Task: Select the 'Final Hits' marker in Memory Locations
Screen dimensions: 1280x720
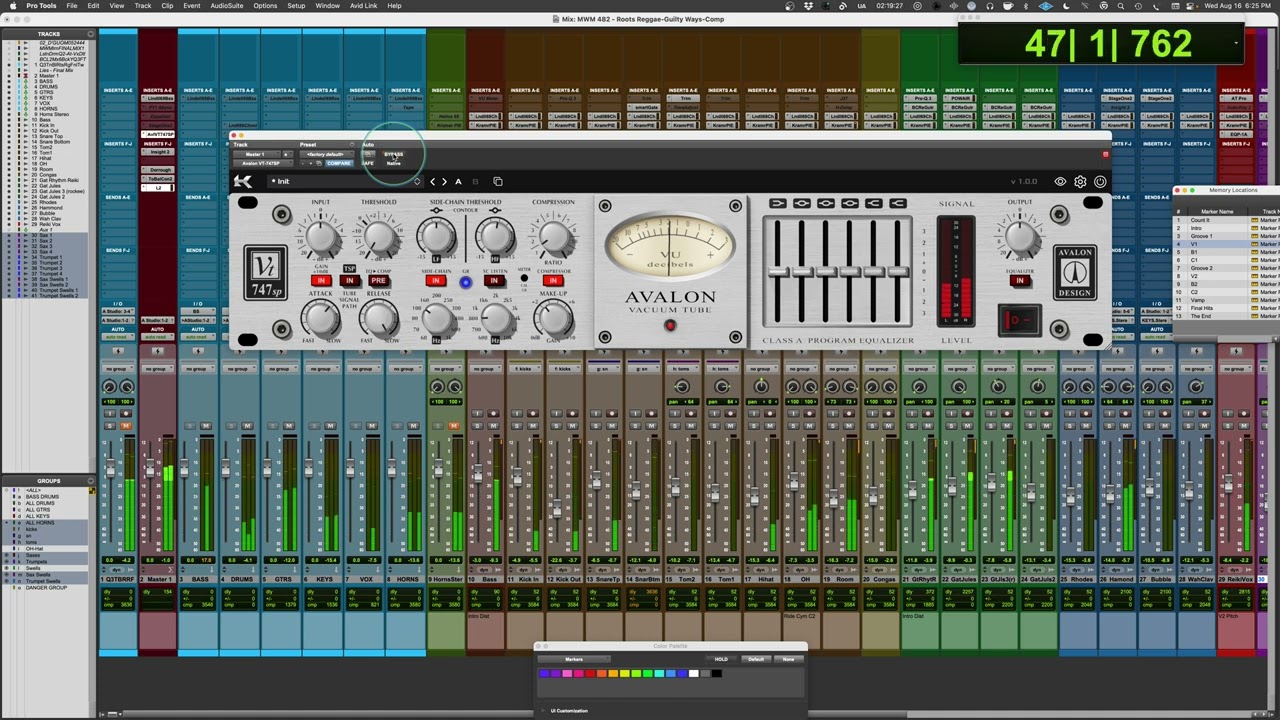Action: coord(1201,308)
